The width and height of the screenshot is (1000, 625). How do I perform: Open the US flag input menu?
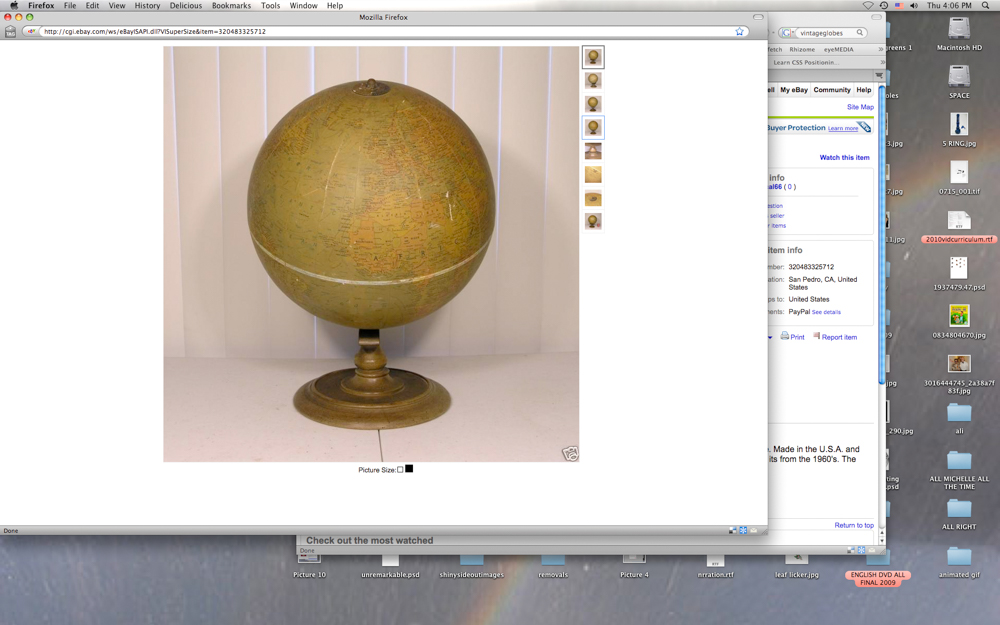point(899,6)
